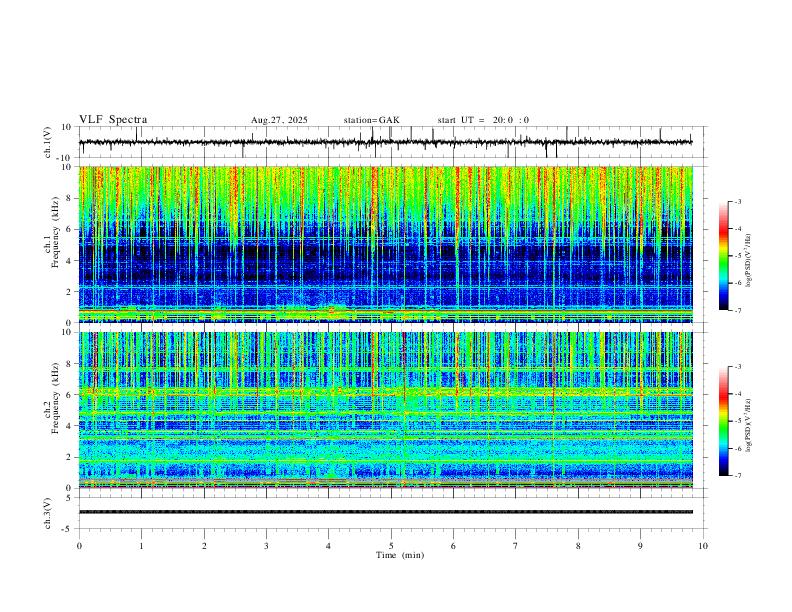Click the "start UT = 20:0 :0" text
792x612 pixels.
[x=483, y=120]
